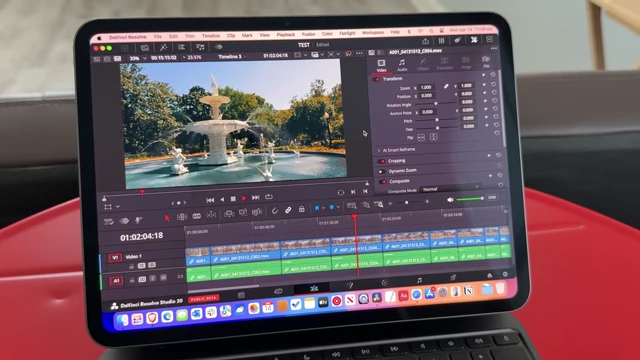Click the A1 track destination button
The height and width of the screenshot is (360, 640).
[x=116, y=281]
